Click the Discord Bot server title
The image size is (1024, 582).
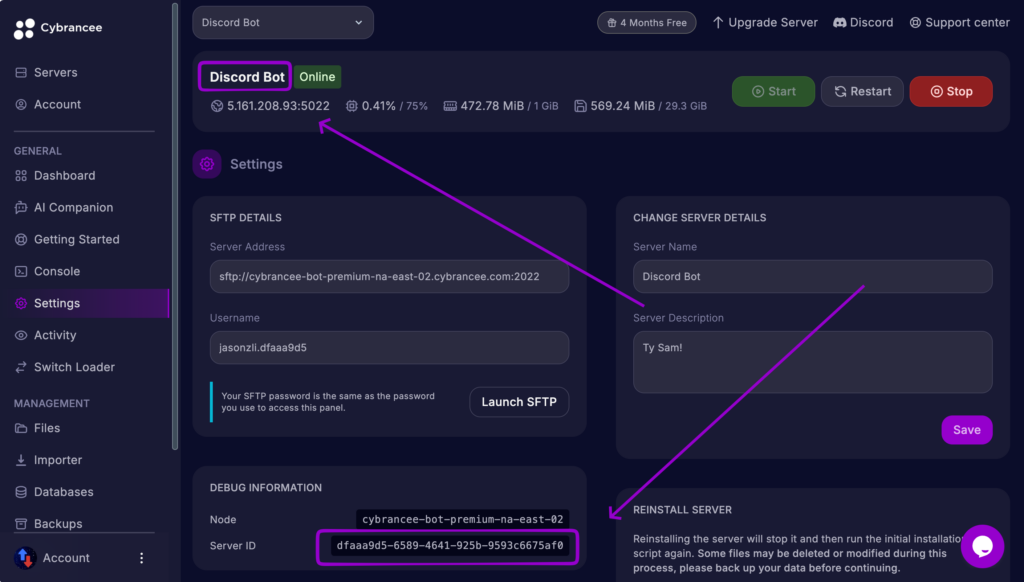[x=247, y=77]
